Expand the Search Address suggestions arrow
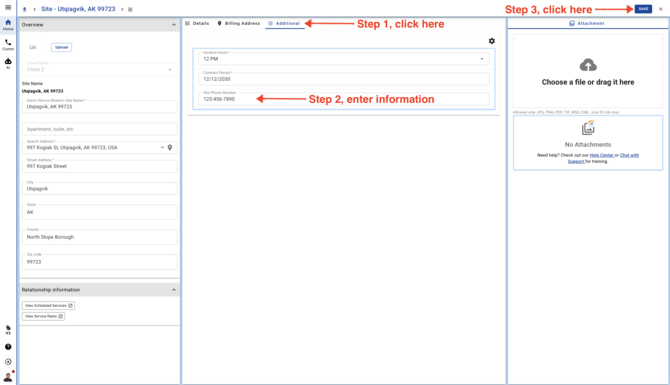Image resolution: width=670 pixels, height=385 pixels. (x=162, y=147)
